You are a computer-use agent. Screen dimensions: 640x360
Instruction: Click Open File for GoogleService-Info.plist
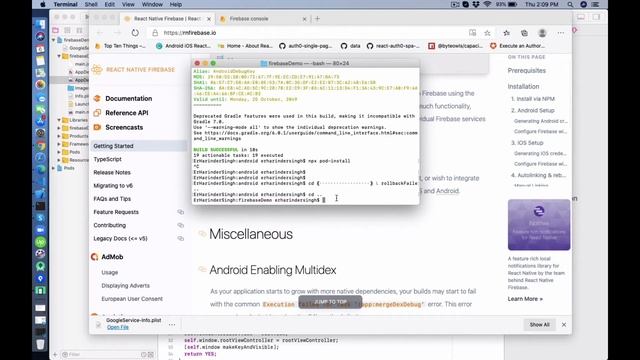pos(118,327)
